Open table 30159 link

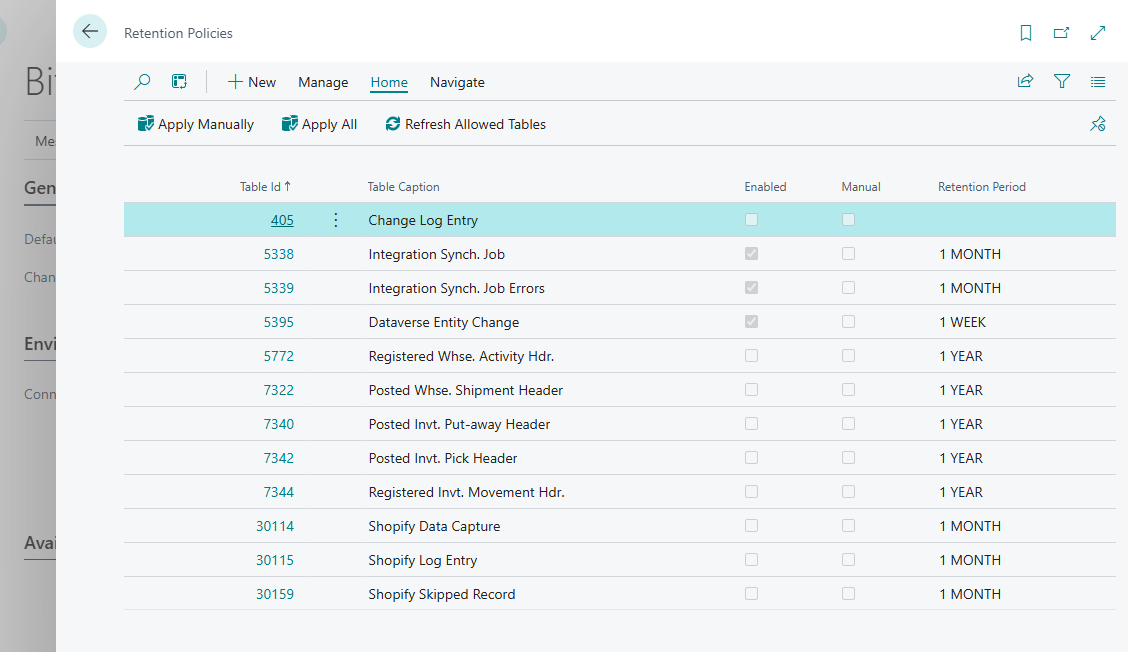point(275,594)
